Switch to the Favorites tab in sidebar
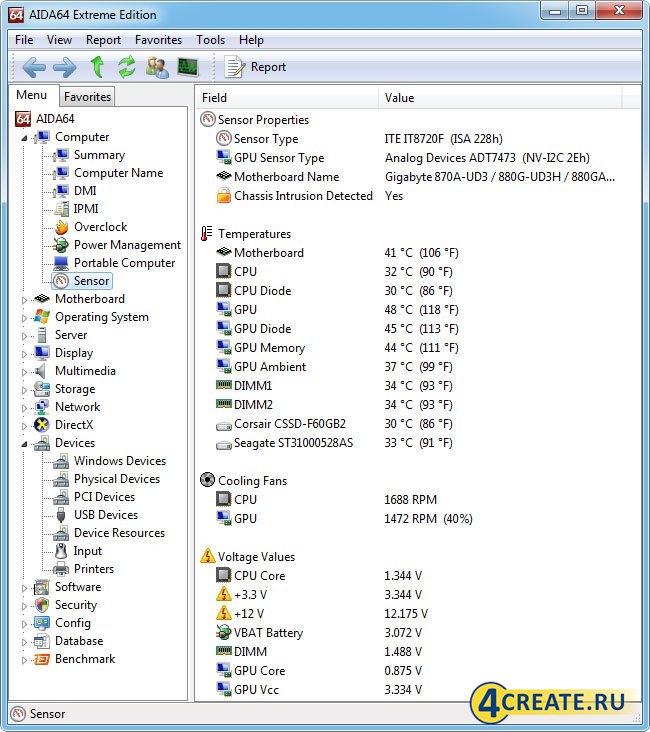 [x=87, y=97]
